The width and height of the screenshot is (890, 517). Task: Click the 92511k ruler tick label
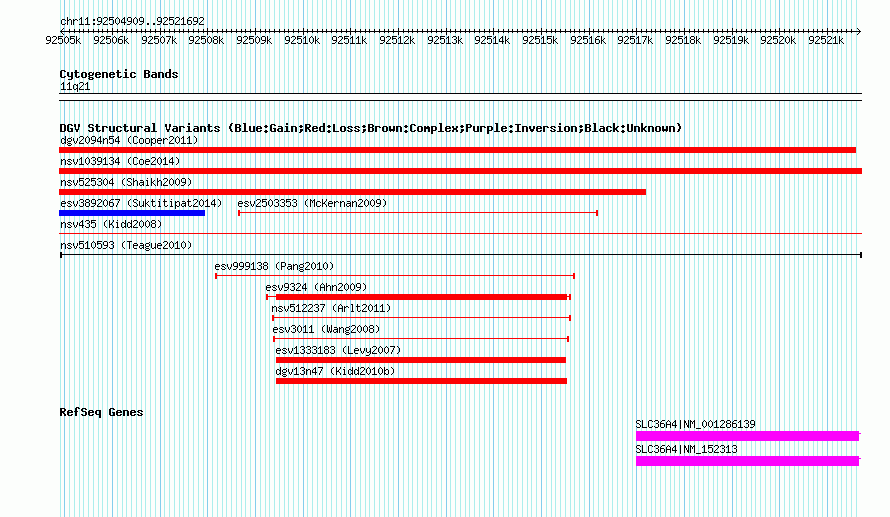coord(349,40)
